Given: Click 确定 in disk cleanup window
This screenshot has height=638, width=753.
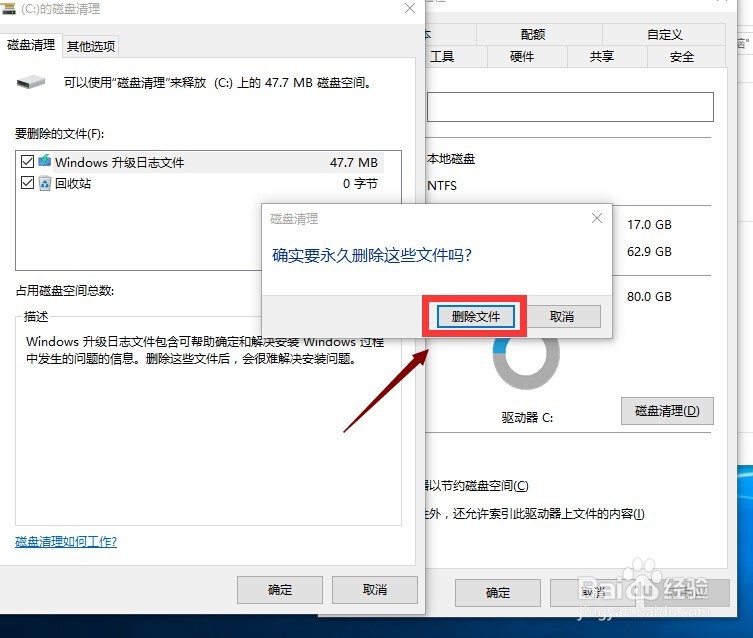Looking at the screenshot, I should (279, 590).
